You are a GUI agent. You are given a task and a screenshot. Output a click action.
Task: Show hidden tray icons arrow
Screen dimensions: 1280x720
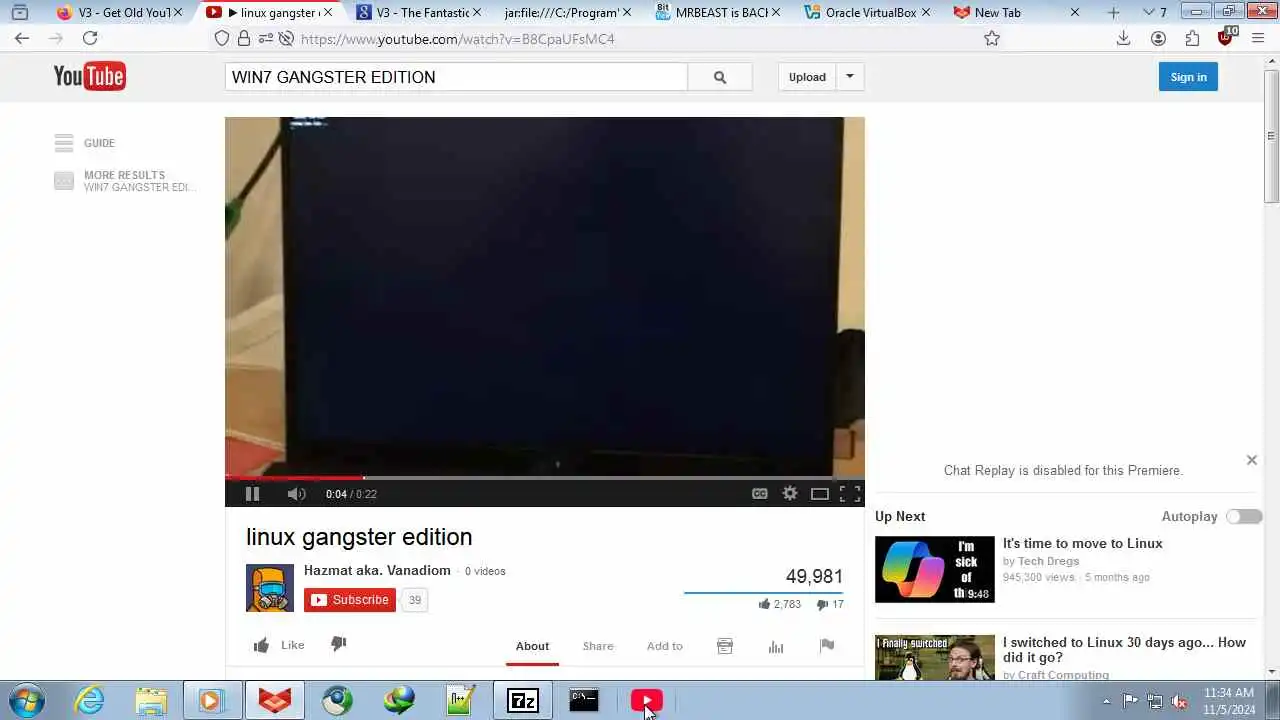pos(1106,701)
